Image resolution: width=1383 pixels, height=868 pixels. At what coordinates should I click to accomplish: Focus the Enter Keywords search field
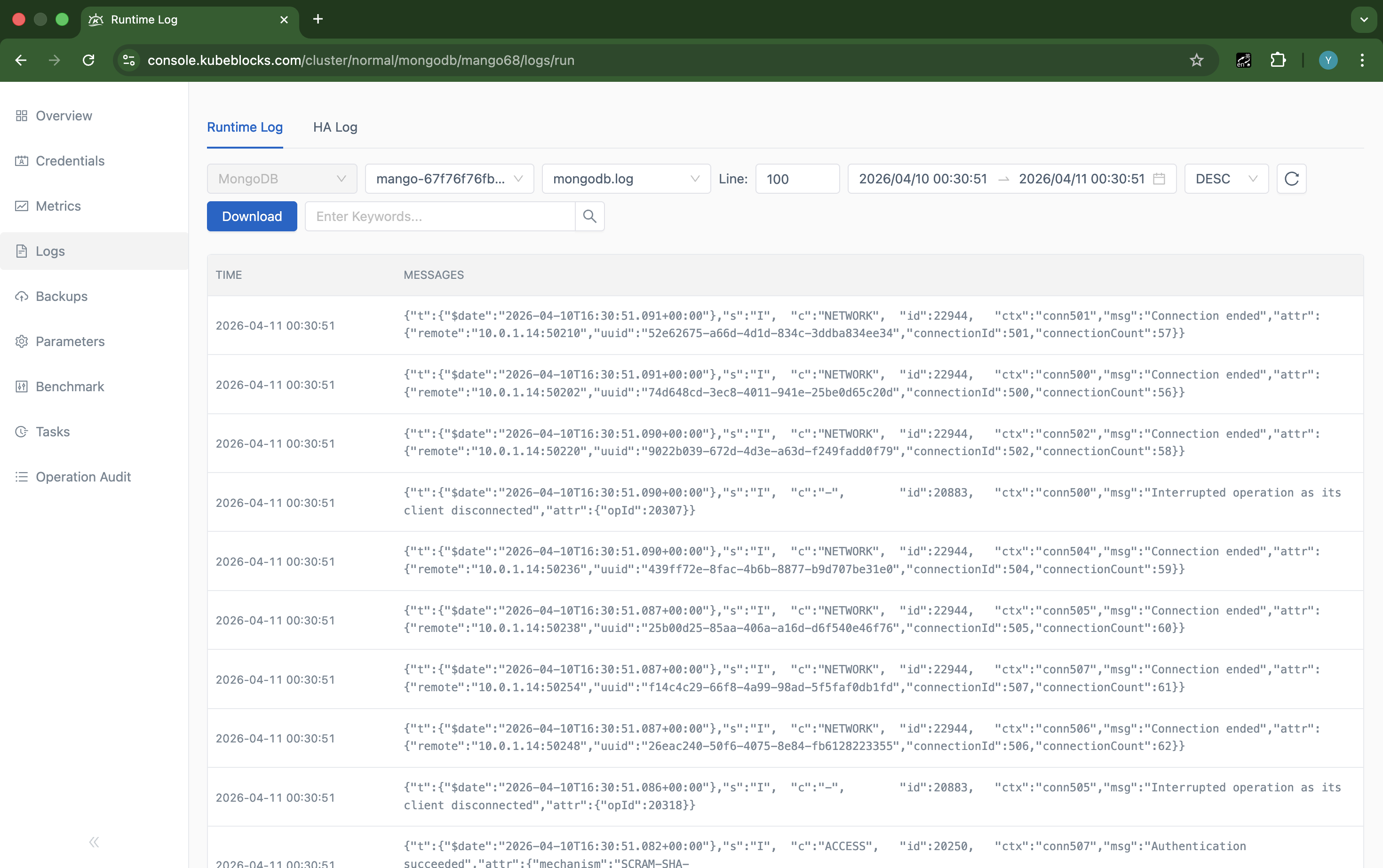click(x=439, y=216)
